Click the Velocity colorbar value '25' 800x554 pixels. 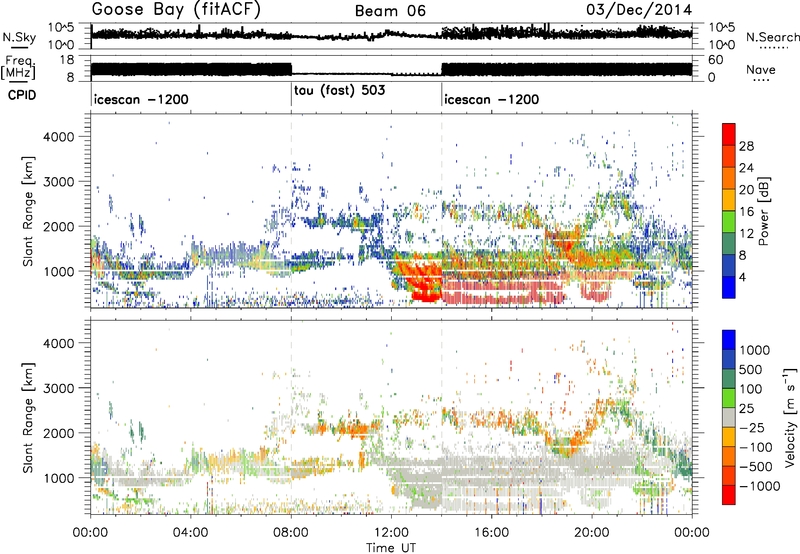[747, 408]
